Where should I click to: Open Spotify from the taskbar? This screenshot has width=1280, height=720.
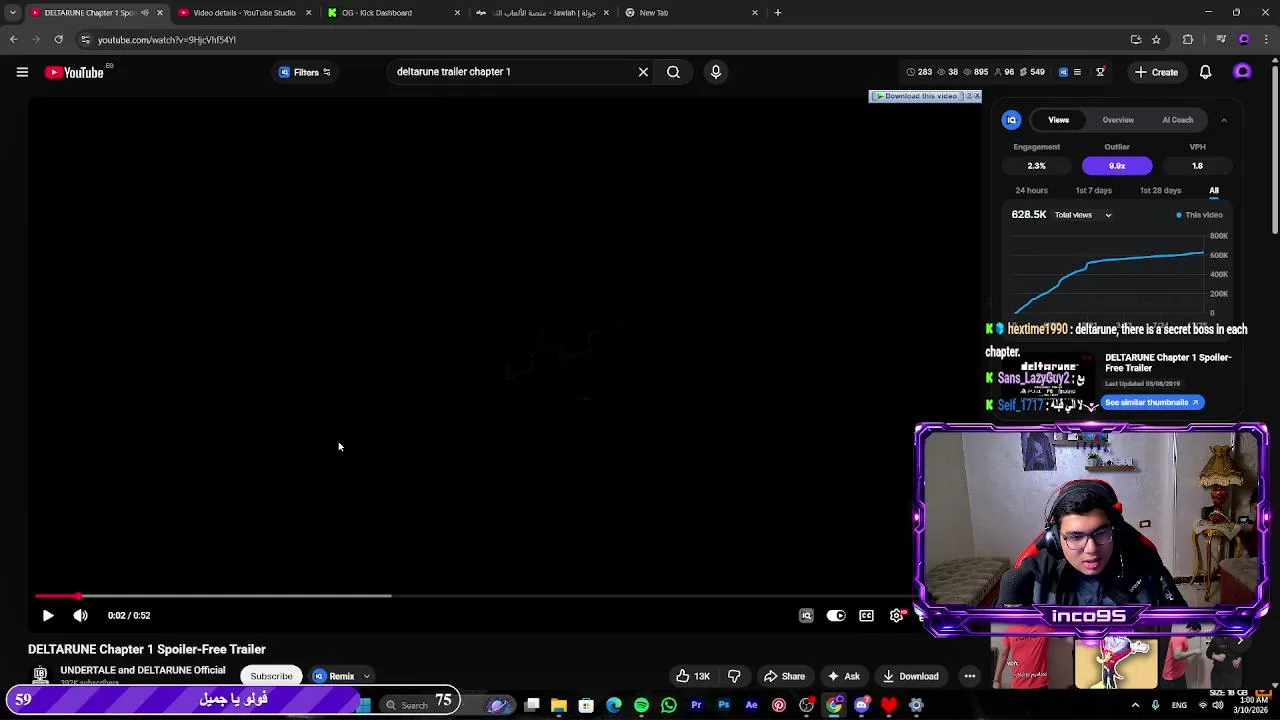coord(641,706)
